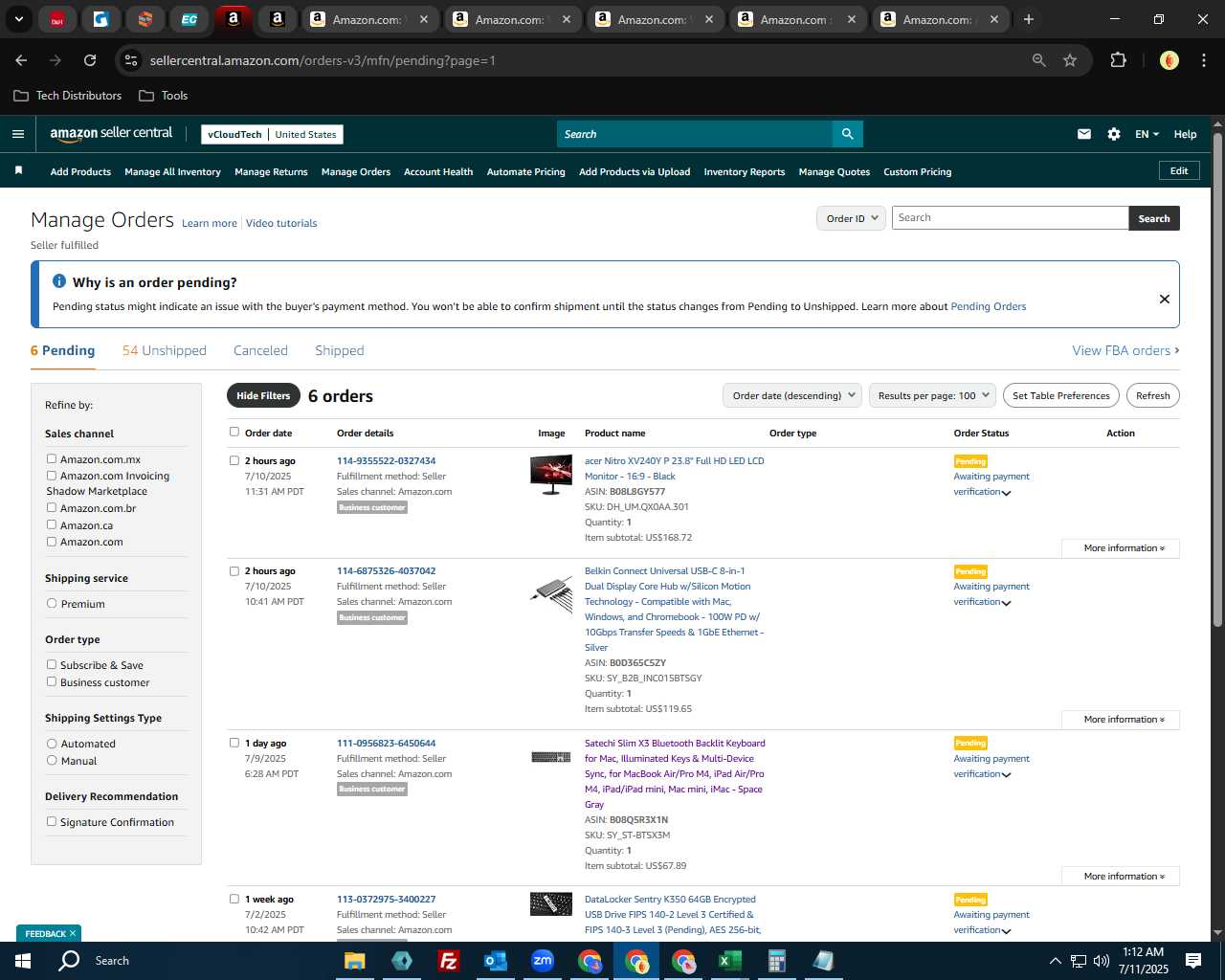This screenshot has height=980, width=1225.
Task: Open a new browser tab
Action: click(1029, 19)
